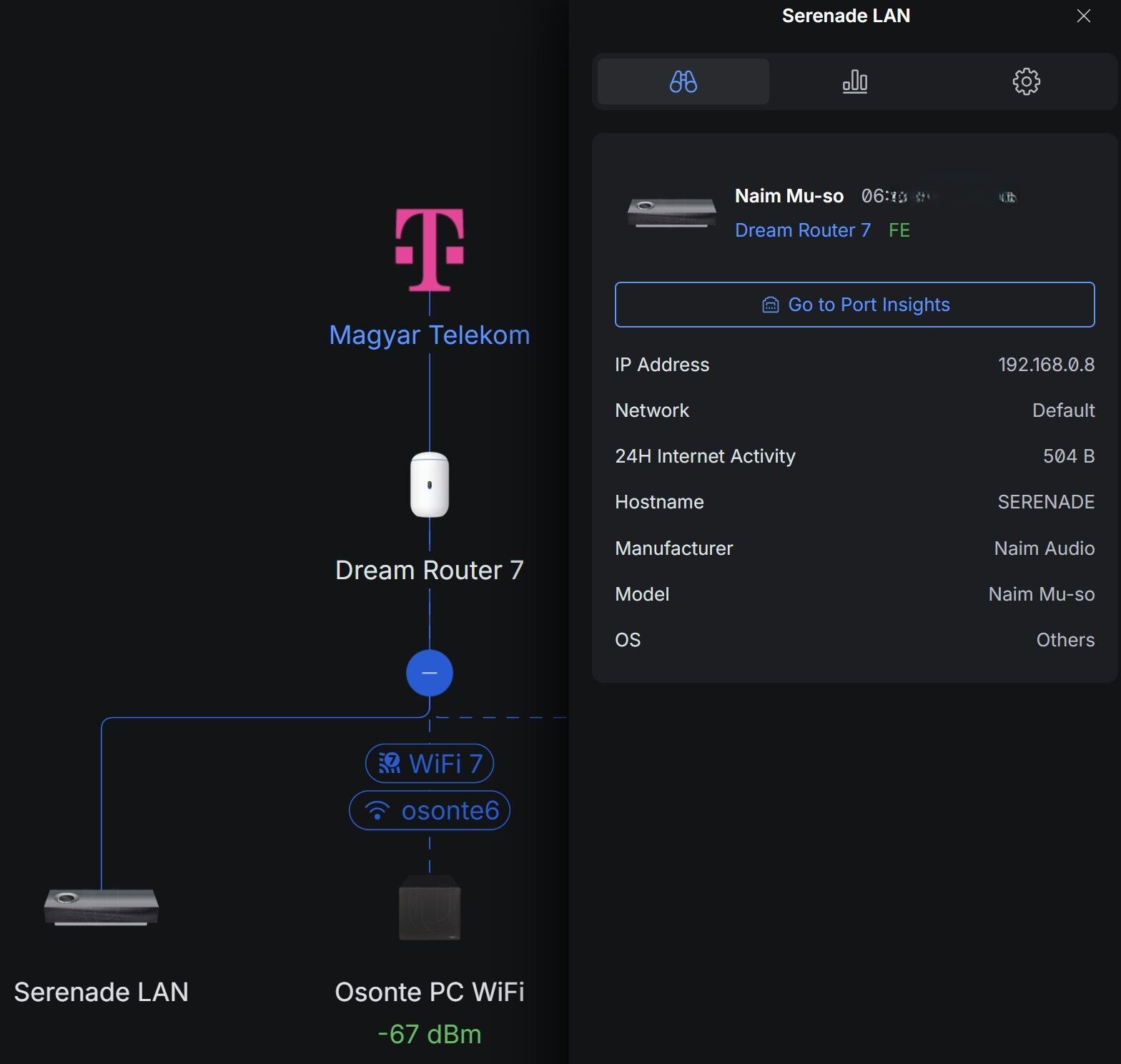Click the osonte6 SSID badge
This screenshot has width=1121, height=1064.
(429, 810)
